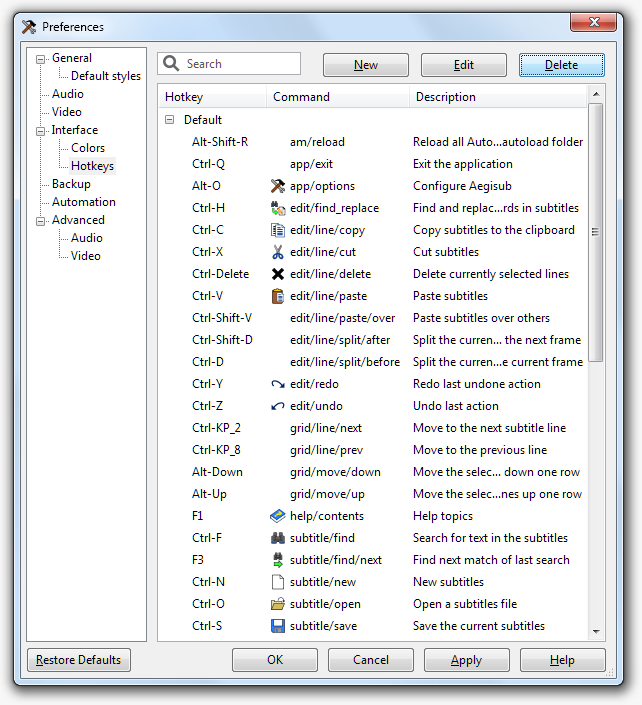Viewport: 642px width, 705px height.
Task: Click 'Save the current subtitles' description
Action: [479, 626]
